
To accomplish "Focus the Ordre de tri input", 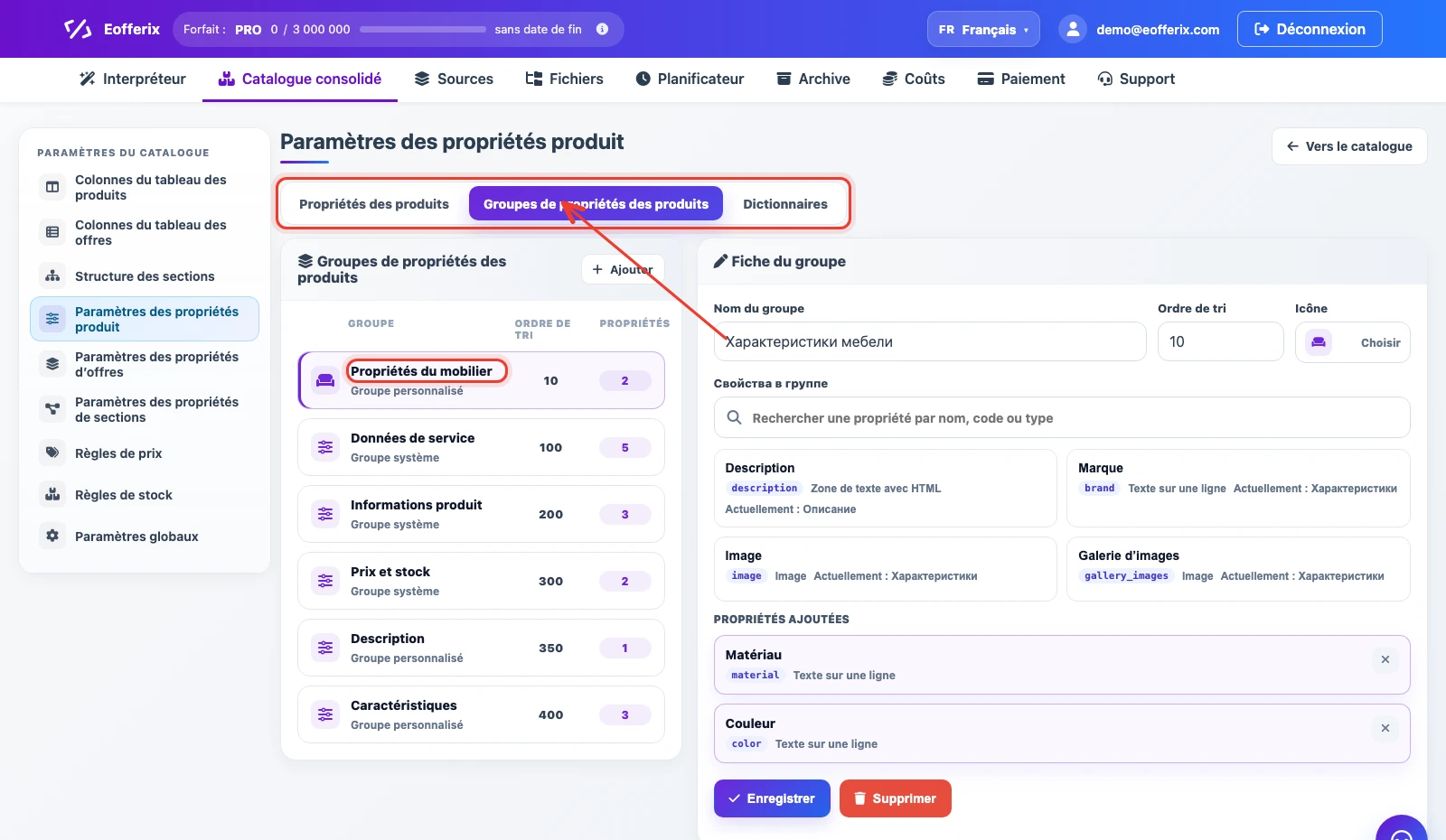I will click(1220, 341).
